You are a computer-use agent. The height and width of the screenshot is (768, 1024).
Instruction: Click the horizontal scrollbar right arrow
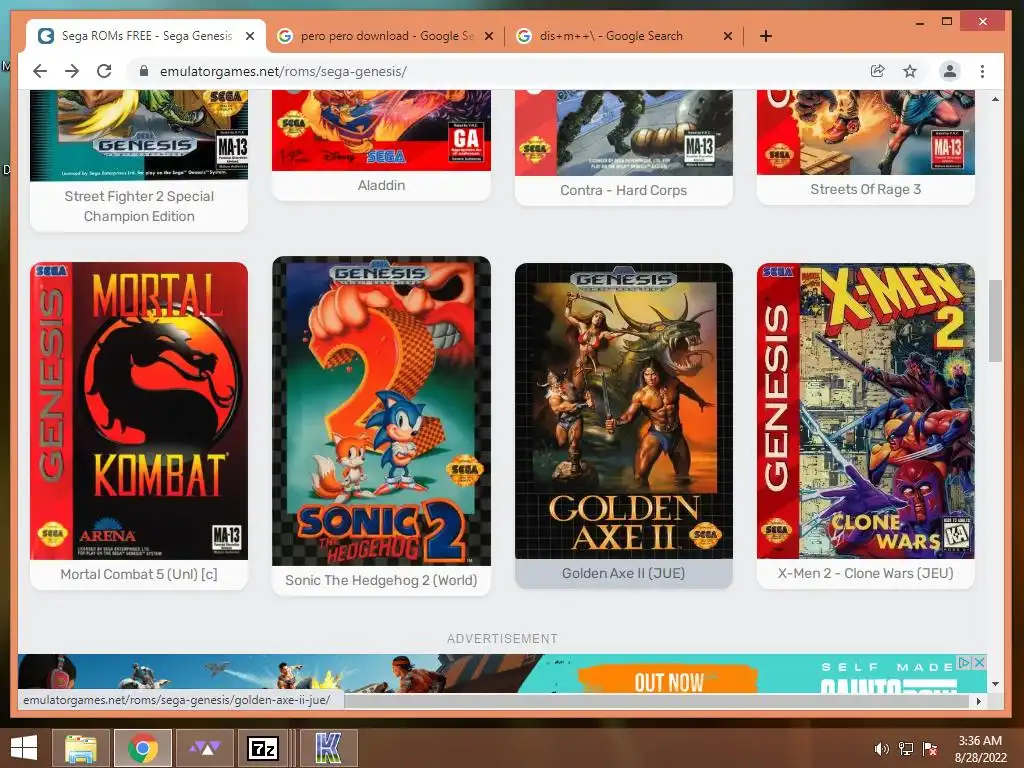978,701
